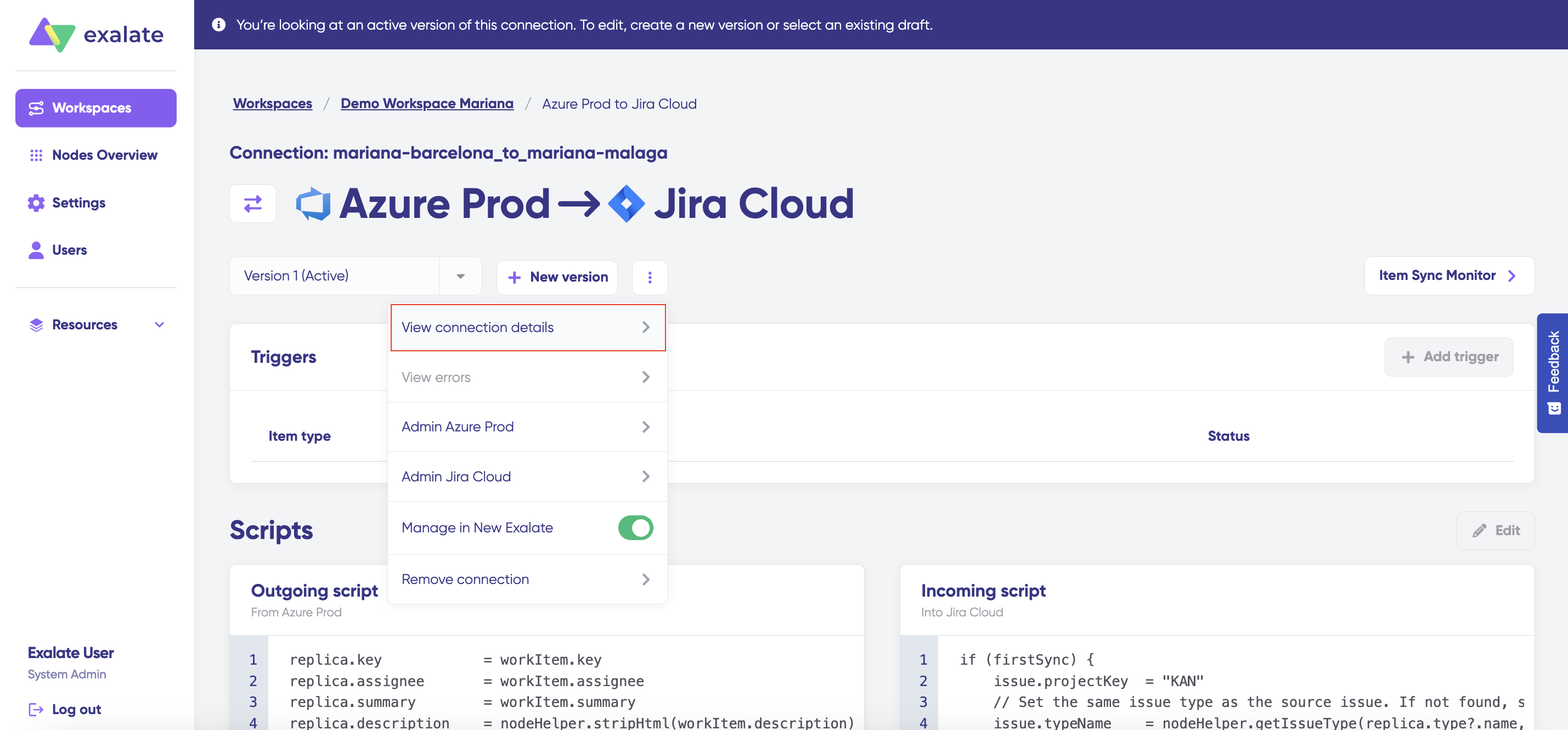
Task: Toggle Manage in New Exalate switch
Action: pos(635,527)
